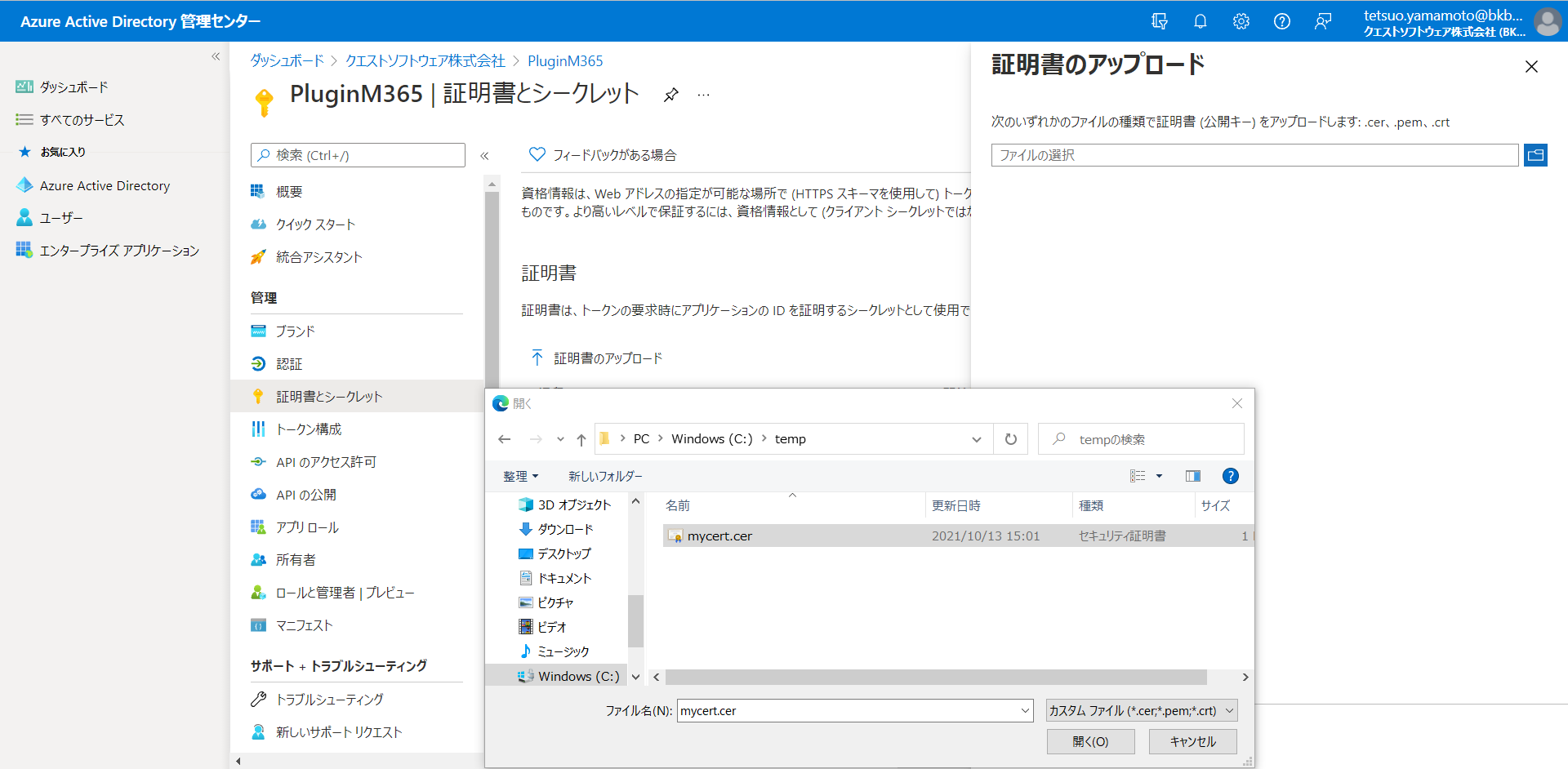Select ロールと管理者 | プレビュー item
Image resolution: width=1568 pixels, height=769 pixels.
345,593
